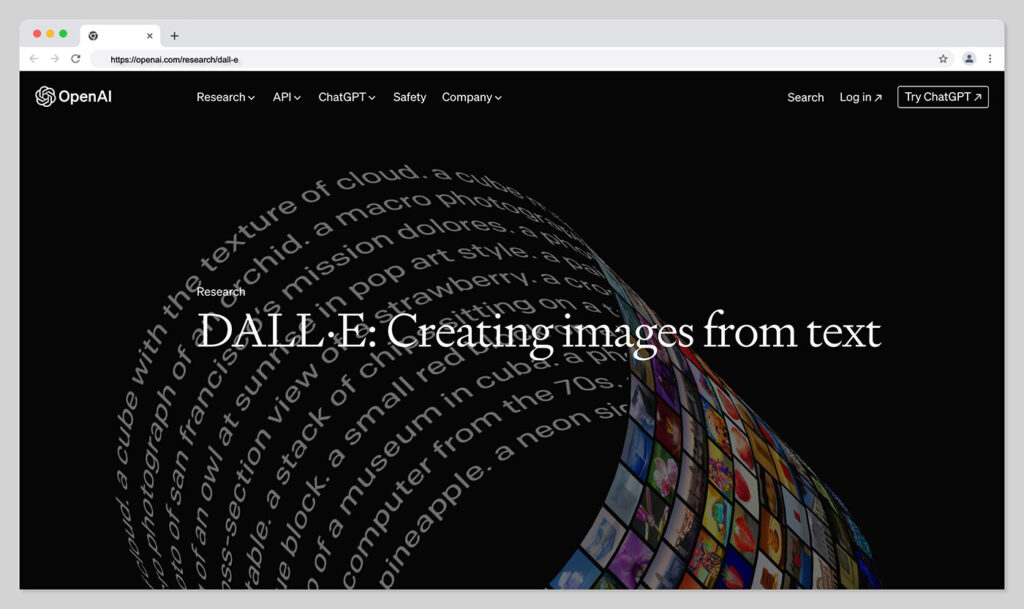Click the Log in link

coord(860,97)
